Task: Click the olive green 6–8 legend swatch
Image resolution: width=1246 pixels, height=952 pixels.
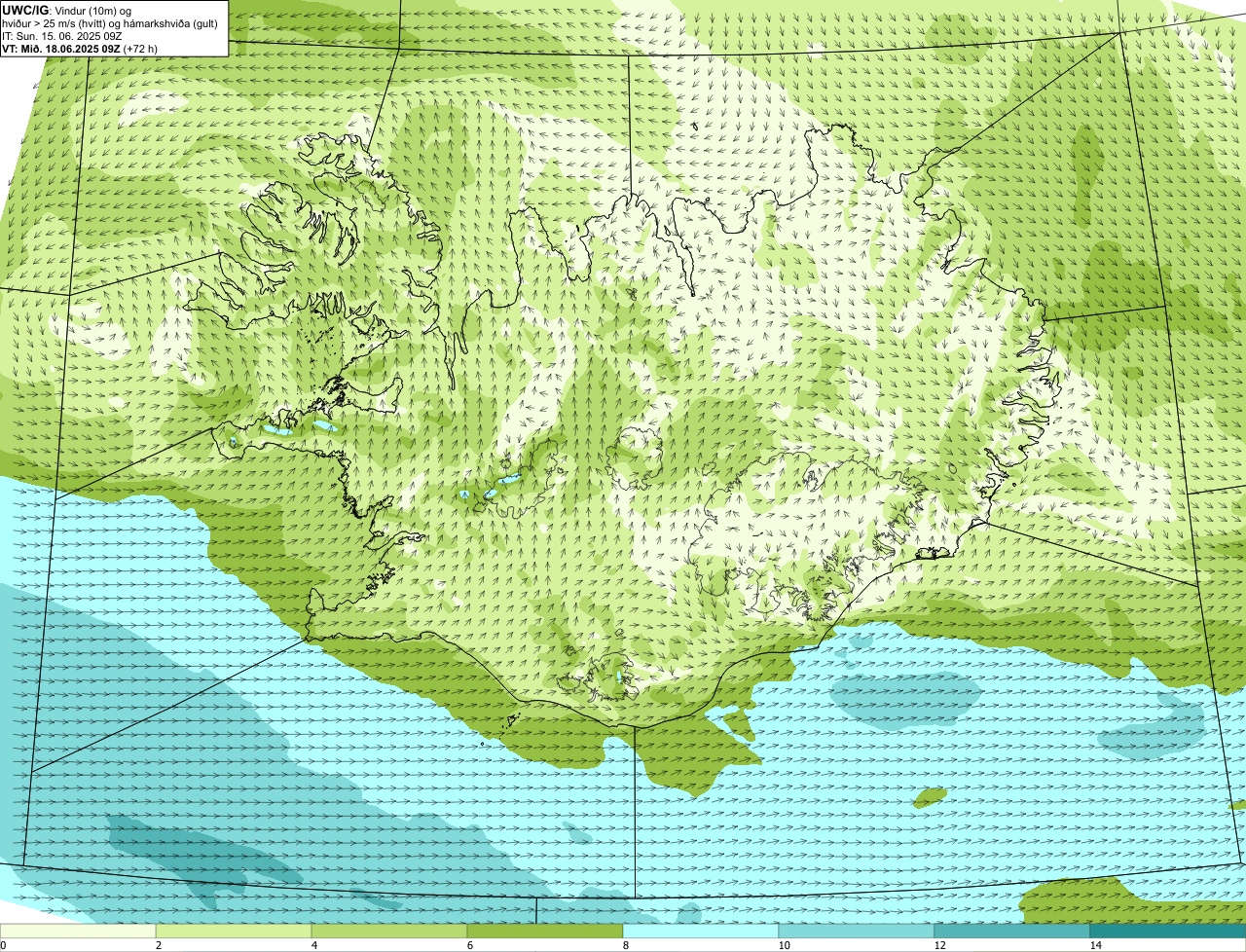Action: click(x=545, y=931)
